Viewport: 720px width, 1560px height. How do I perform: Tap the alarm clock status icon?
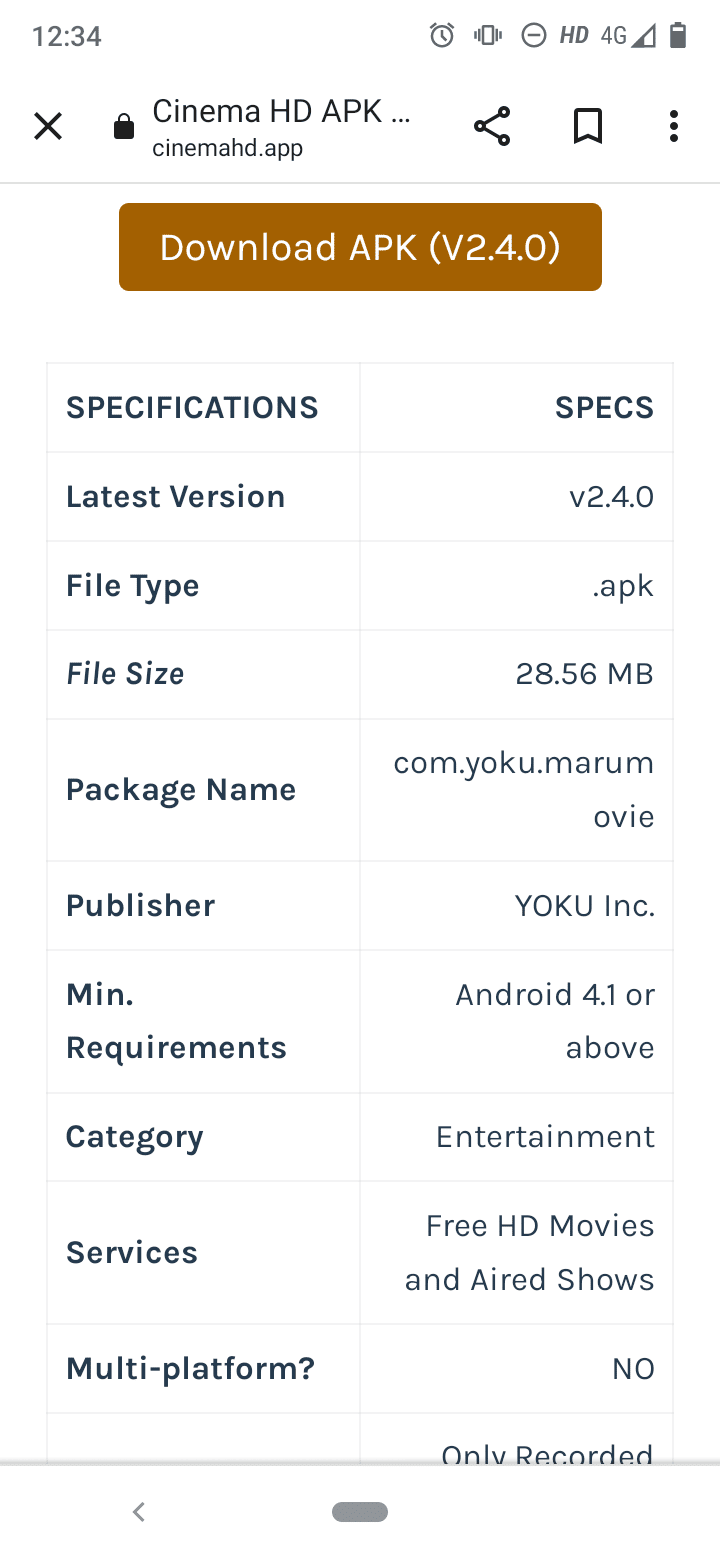point(442,37)
